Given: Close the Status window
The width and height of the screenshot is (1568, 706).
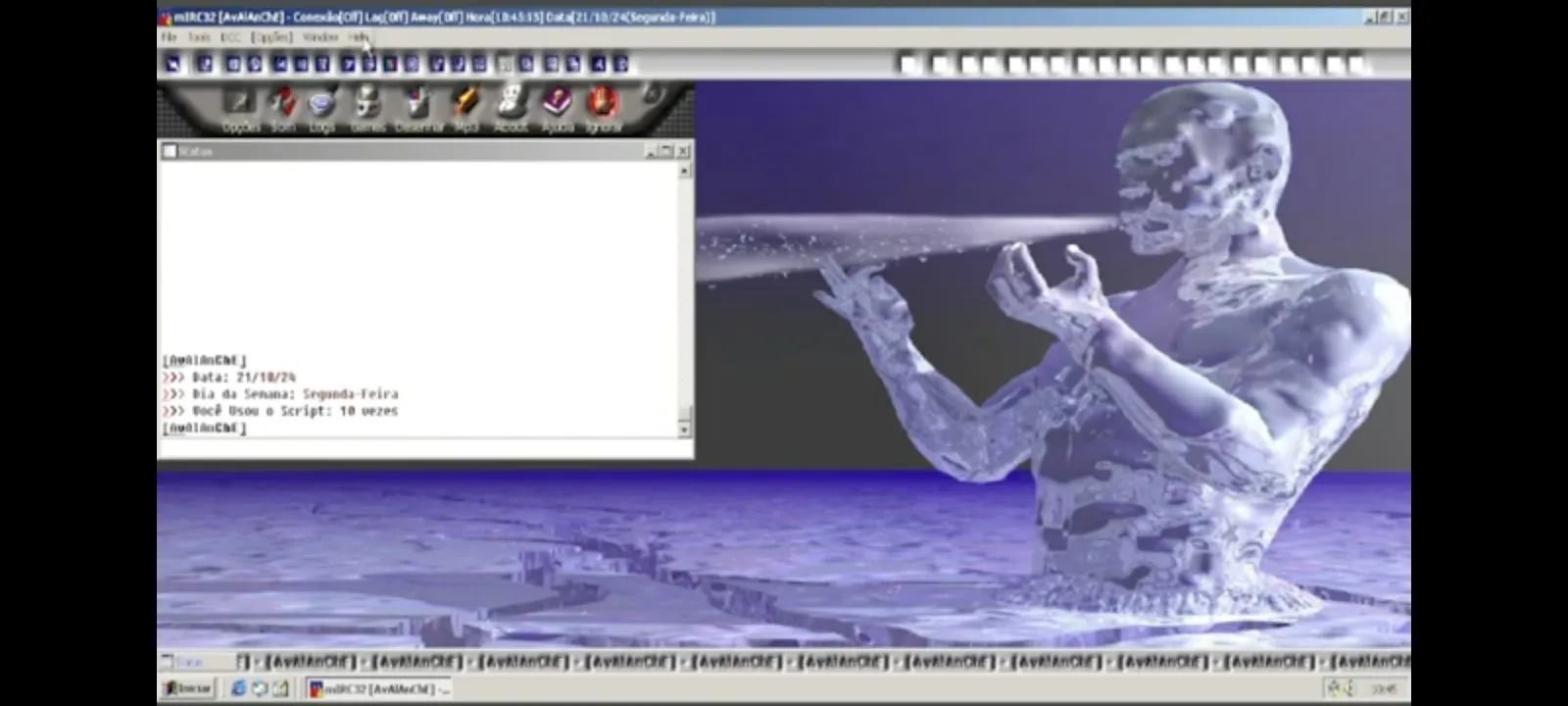Looking at the screenshot, I should [683, 151].
